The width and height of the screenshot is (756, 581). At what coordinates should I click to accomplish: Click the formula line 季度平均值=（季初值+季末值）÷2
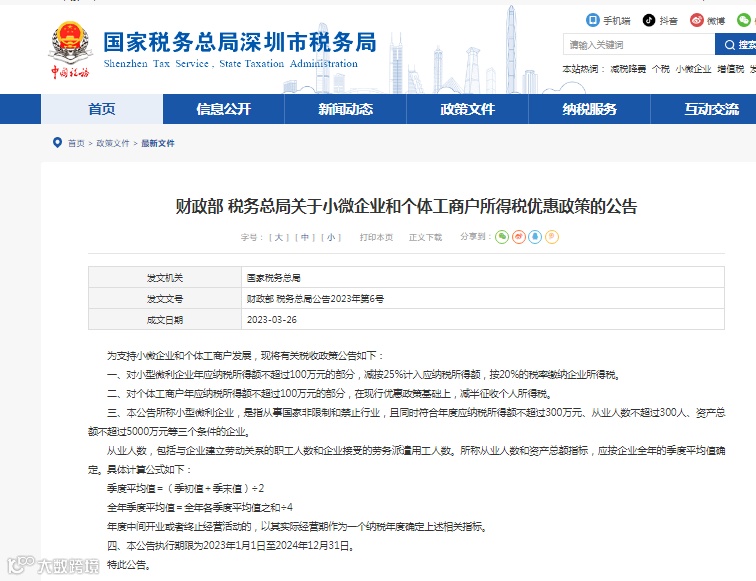[186, 488]
